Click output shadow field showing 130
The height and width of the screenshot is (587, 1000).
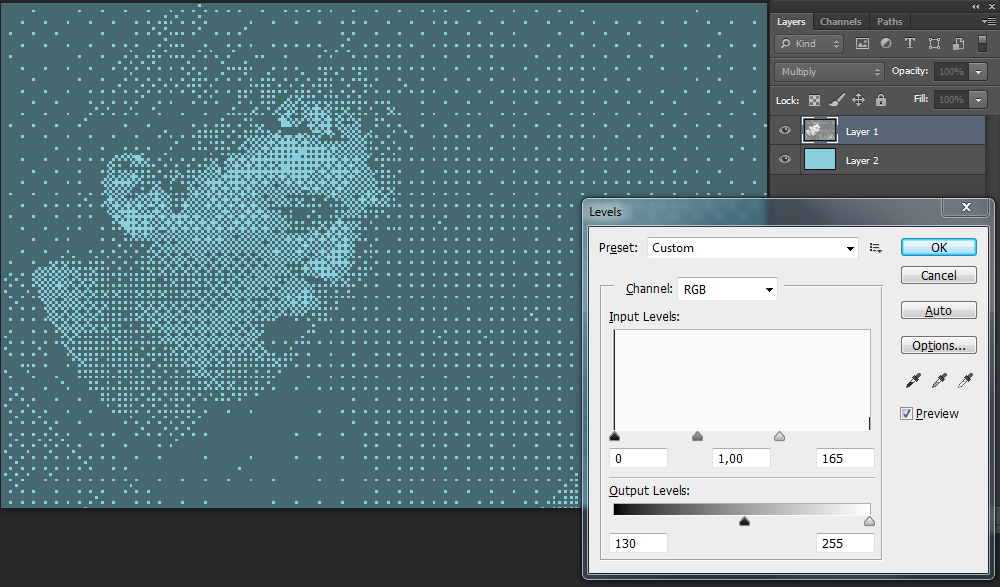coord(638,543)
